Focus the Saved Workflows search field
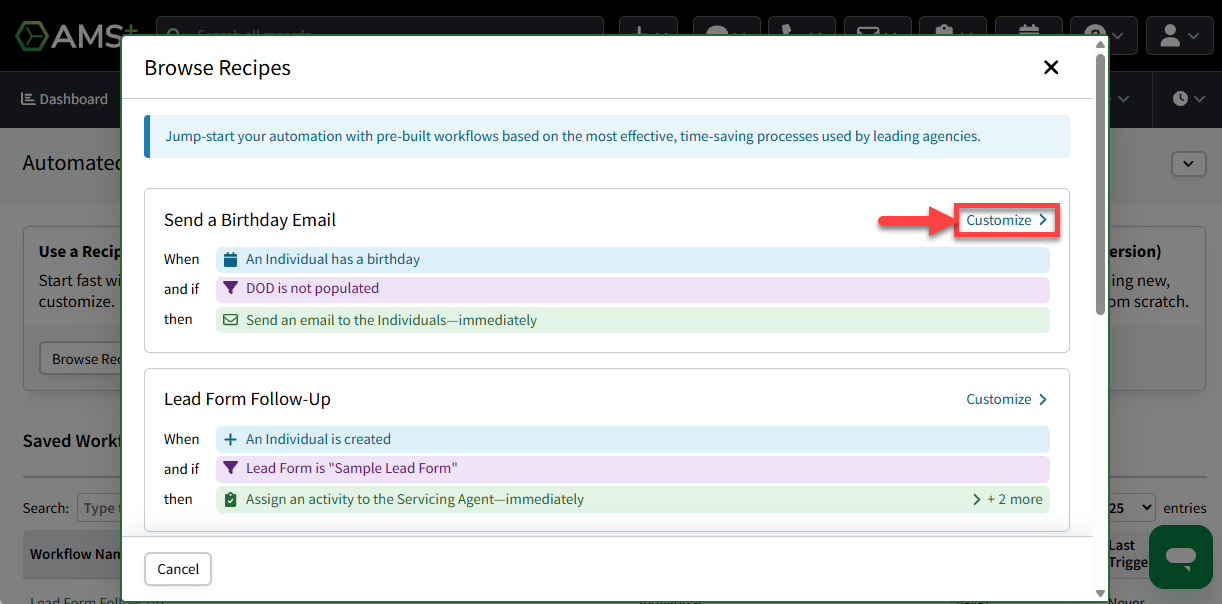The height and width of the screenshot is (604, 1222). pos(99,508)
